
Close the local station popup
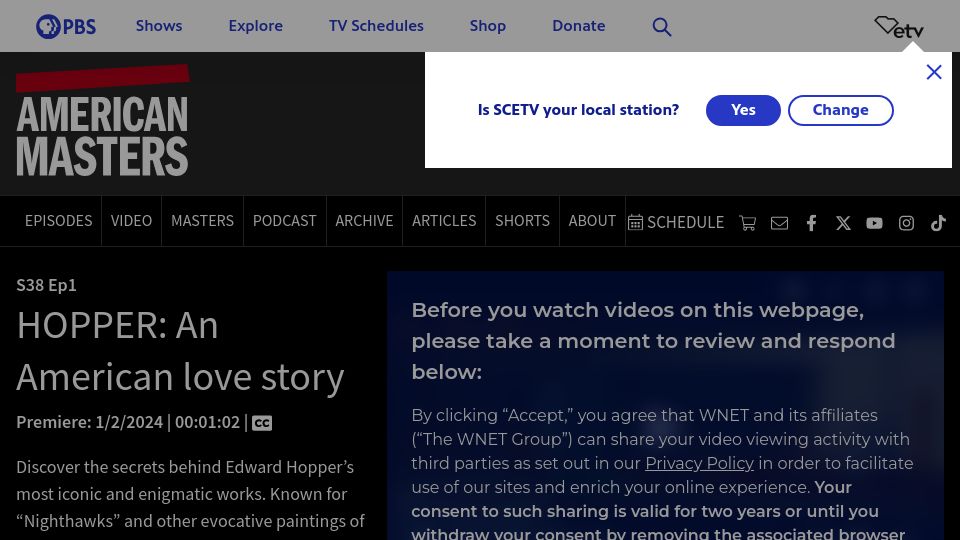(934, 72)
